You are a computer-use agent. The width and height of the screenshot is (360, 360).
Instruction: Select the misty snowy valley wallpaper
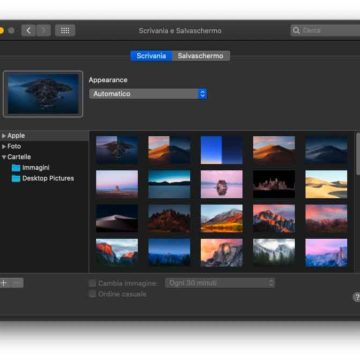(274, 253)
